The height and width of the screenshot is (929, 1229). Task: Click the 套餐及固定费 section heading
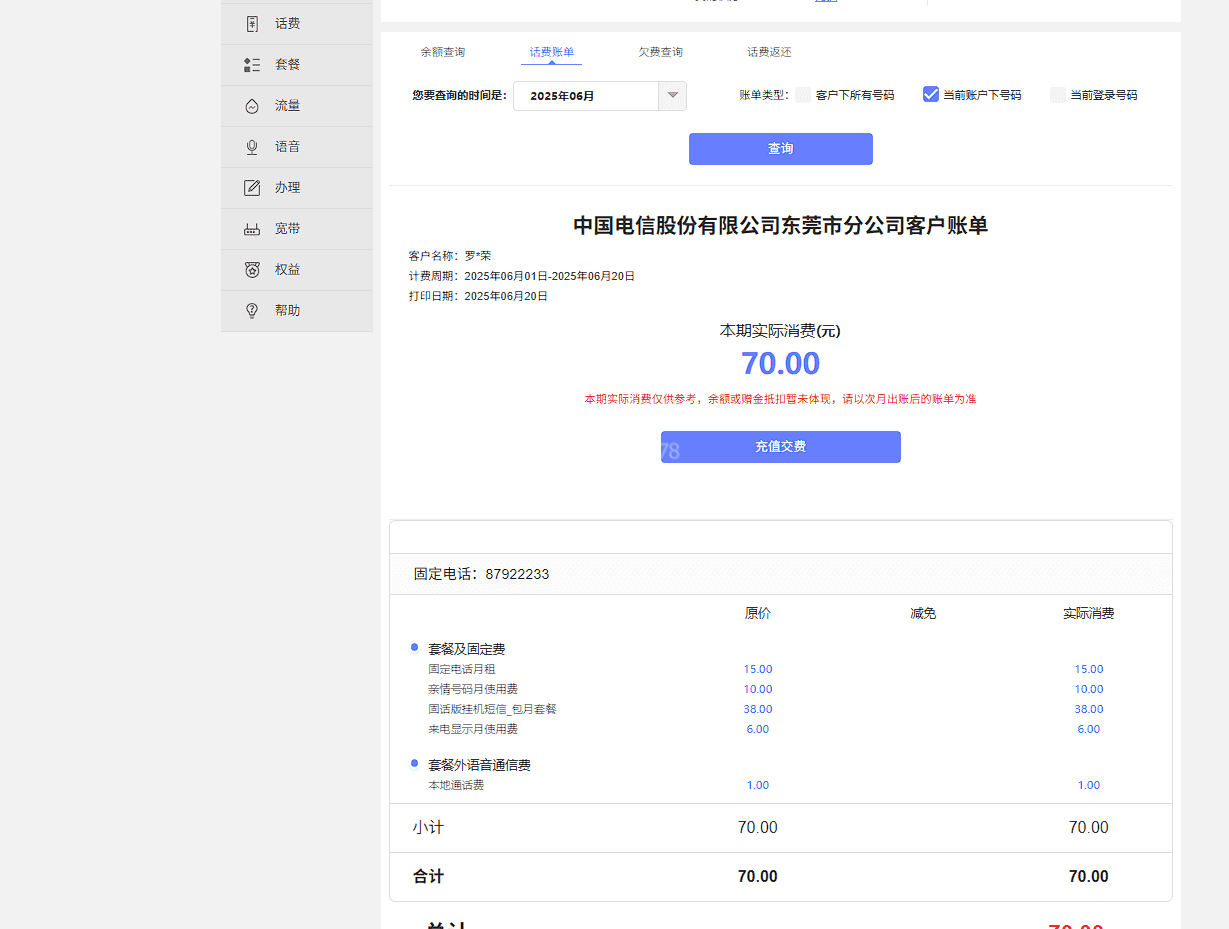[x=467, y=649]
